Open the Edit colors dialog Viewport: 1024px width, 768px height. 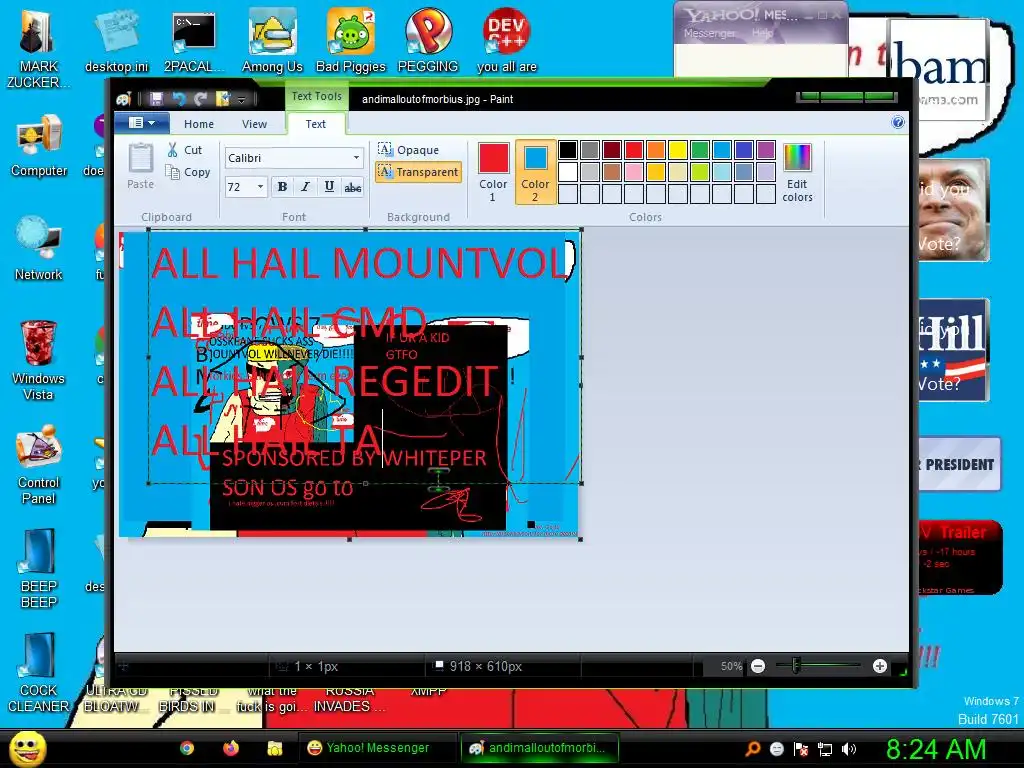[797, 172]
